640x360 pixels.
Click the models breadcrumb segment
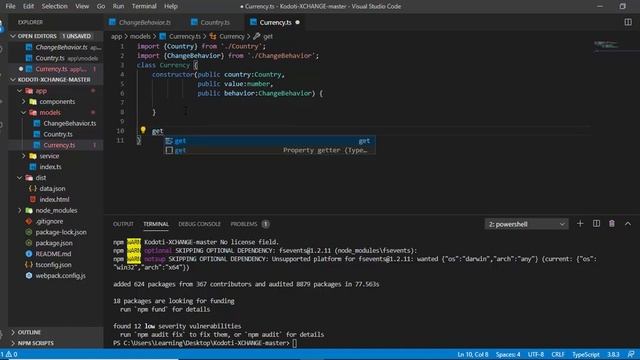[140, 36]
